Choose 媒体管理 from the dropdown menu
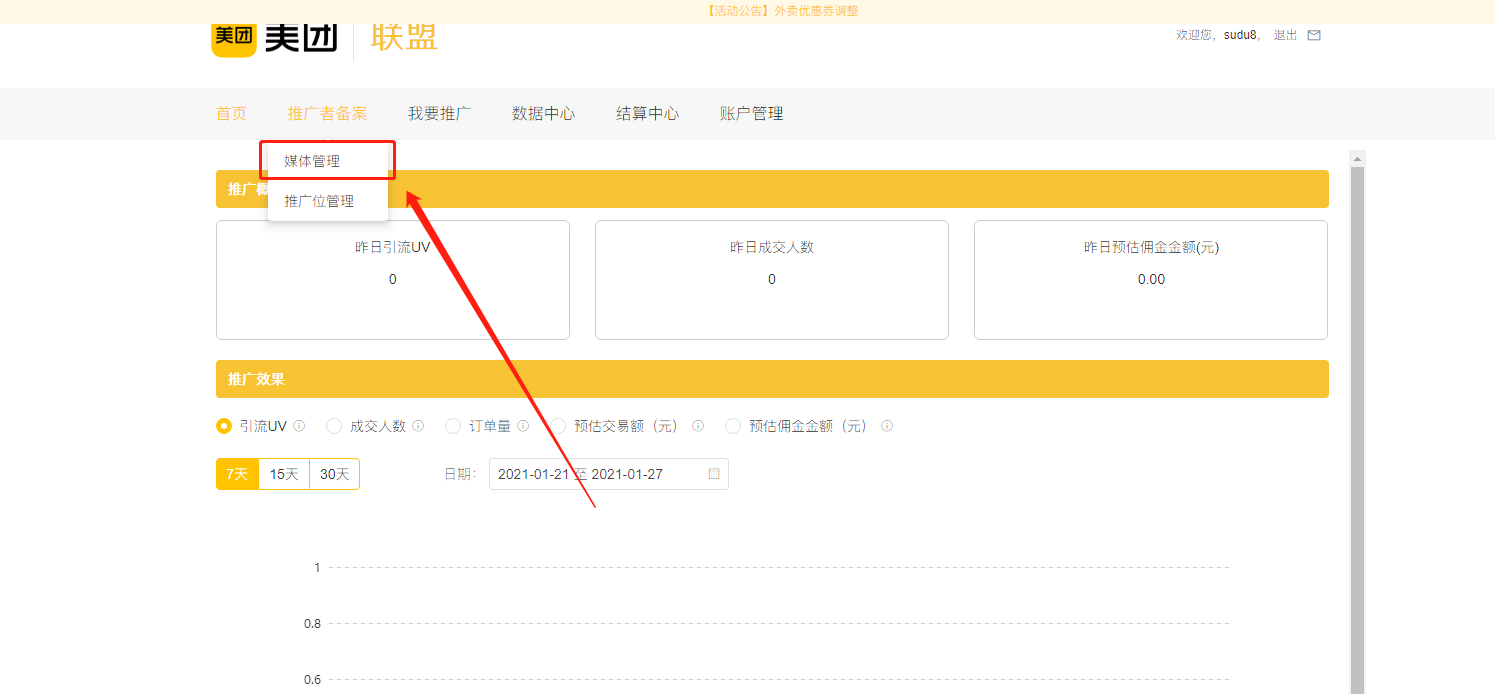The image size is (1495, 694). click(312, 161)
